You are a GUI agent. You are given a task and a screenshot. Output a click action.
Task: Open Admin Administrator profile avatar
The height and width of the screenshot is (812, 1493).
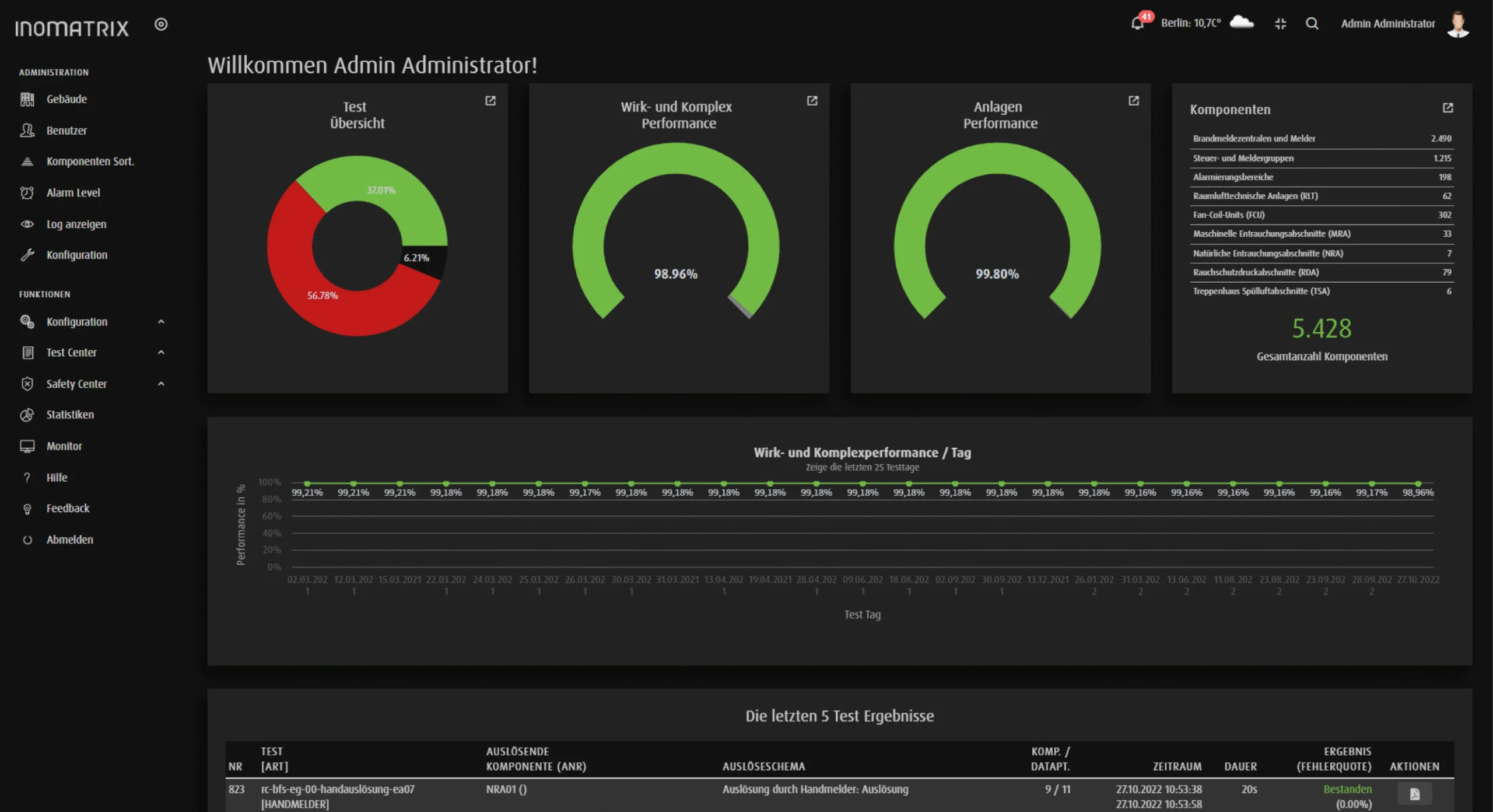[x=1458, y=24]
